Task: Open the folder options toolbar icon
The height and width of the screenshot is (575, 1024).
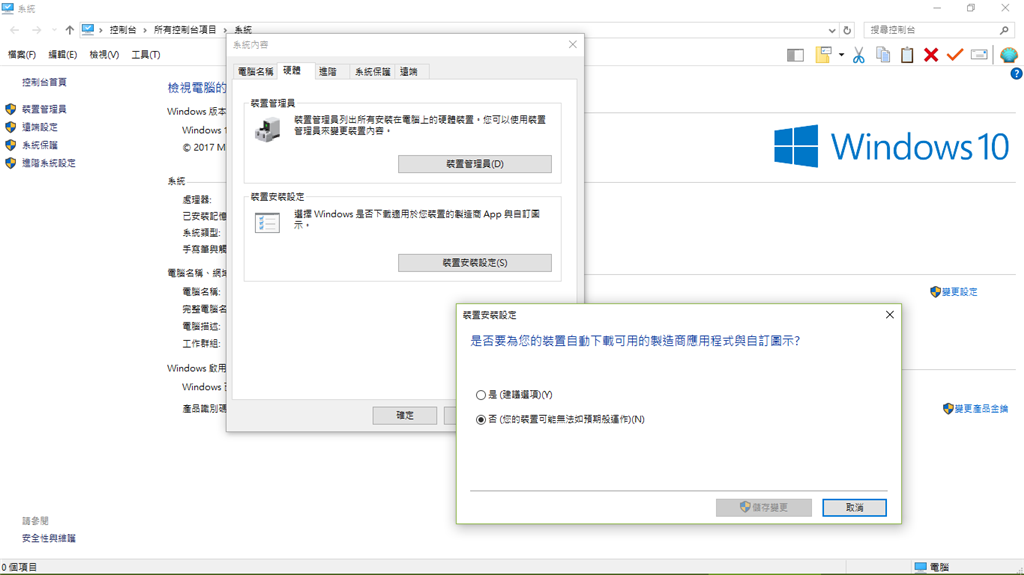Action: tap(823, 55)
